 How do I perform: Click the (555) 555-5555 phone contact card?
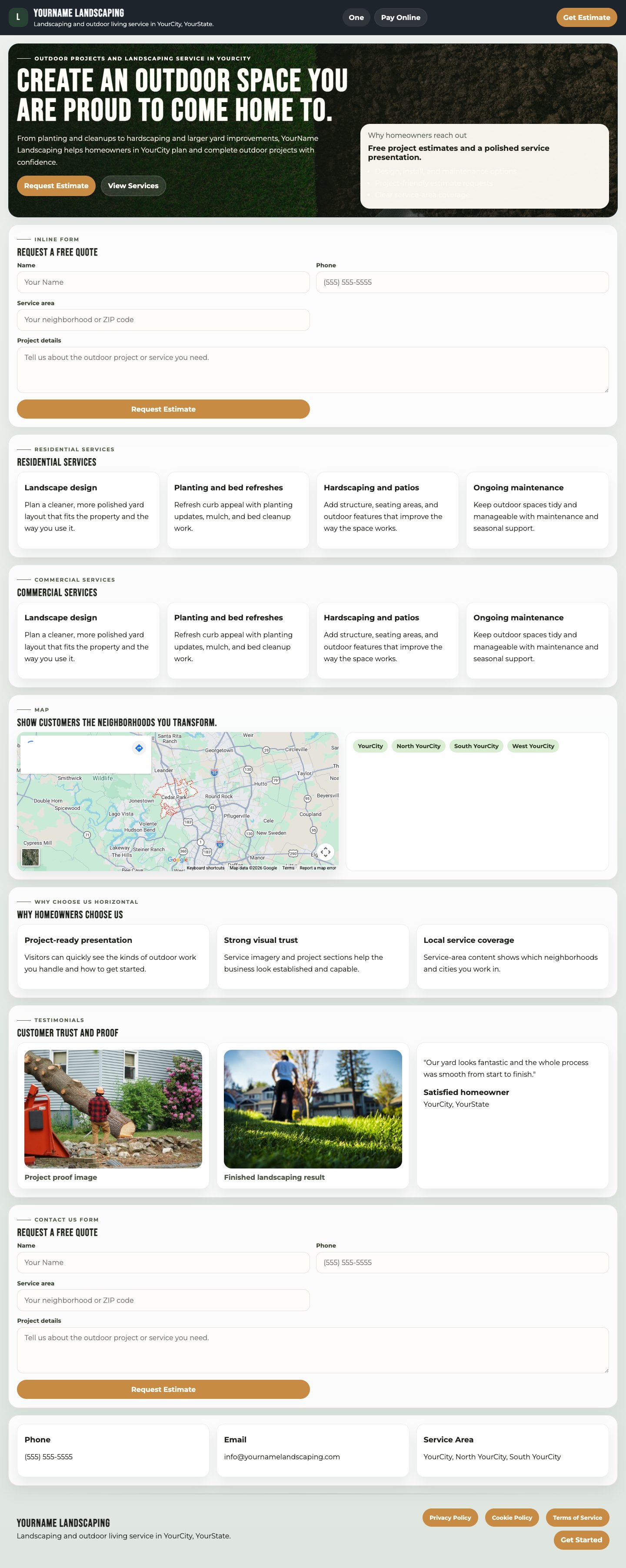113,1450
